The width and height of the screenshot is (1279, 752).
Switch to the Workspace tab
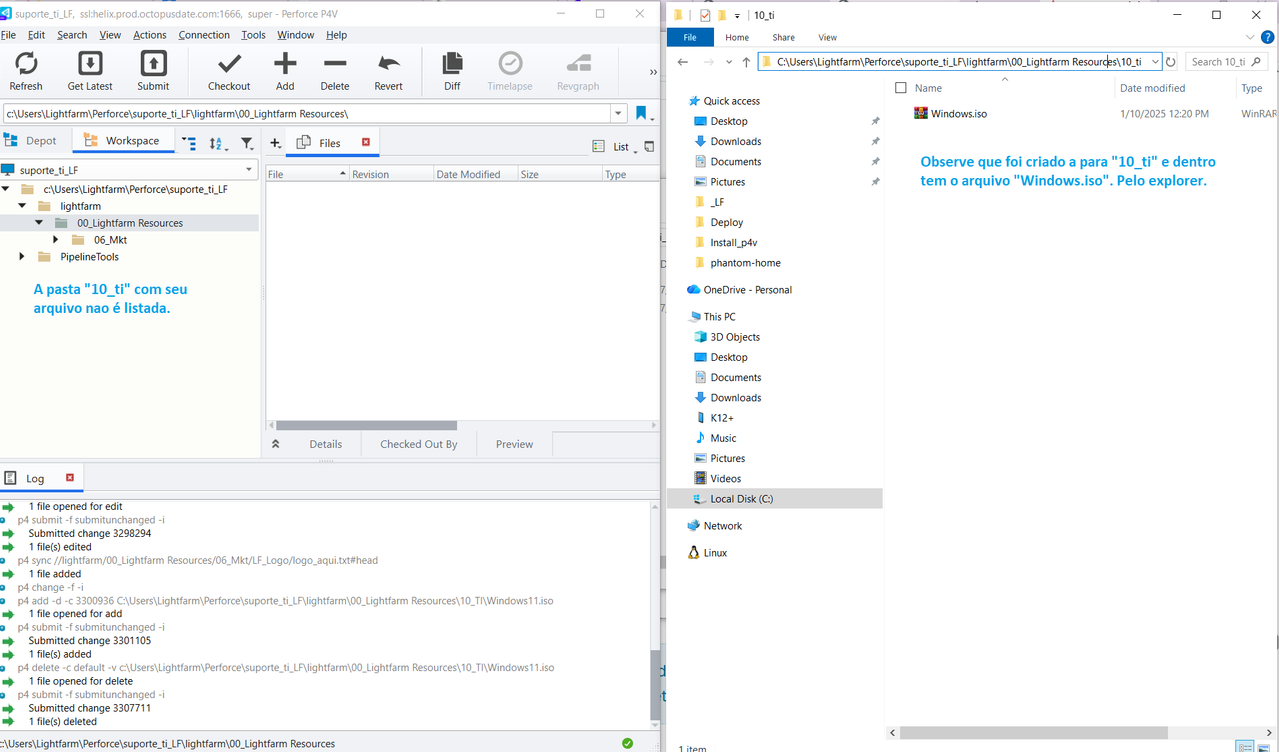[x=122, y=141]
